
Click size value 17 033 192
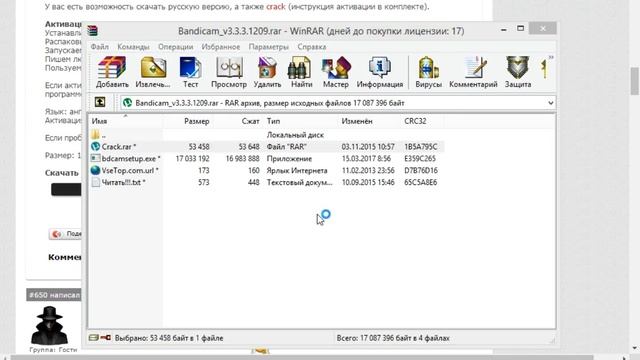point(192,158)
